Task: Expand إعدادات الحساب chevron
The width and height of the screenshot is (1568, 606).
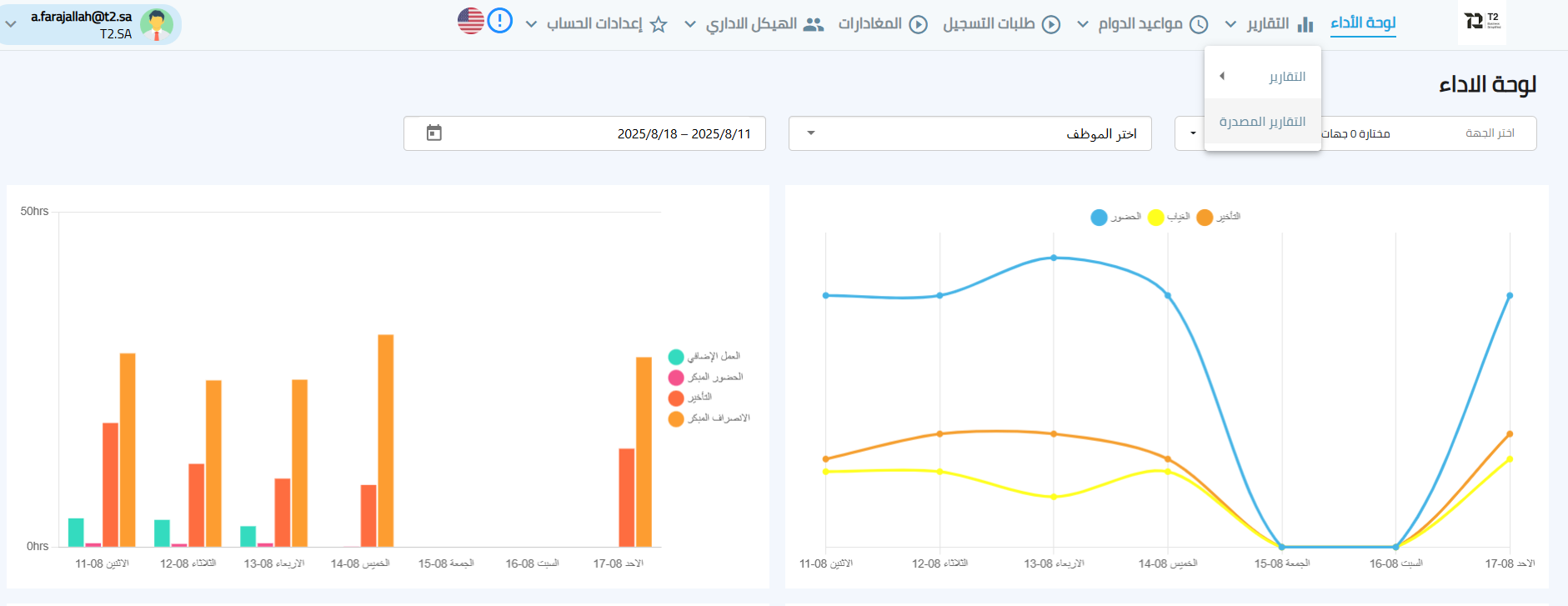Action: 531,24
